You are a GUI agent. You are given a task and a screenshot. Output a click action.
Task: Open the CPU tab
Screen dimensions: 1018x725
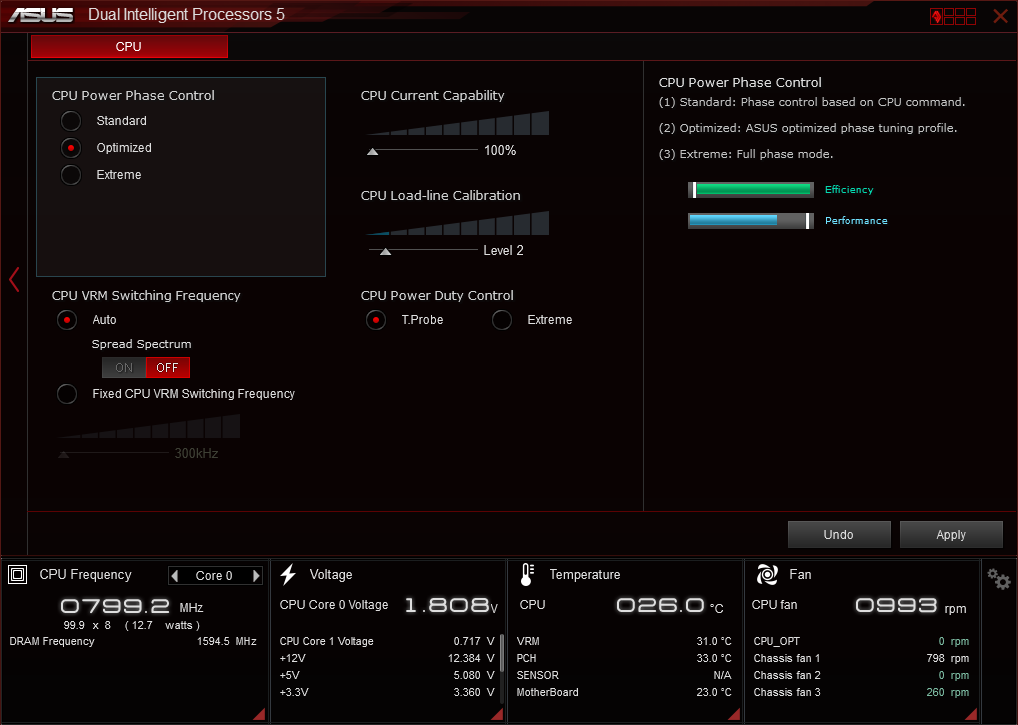tap(129, 47)
